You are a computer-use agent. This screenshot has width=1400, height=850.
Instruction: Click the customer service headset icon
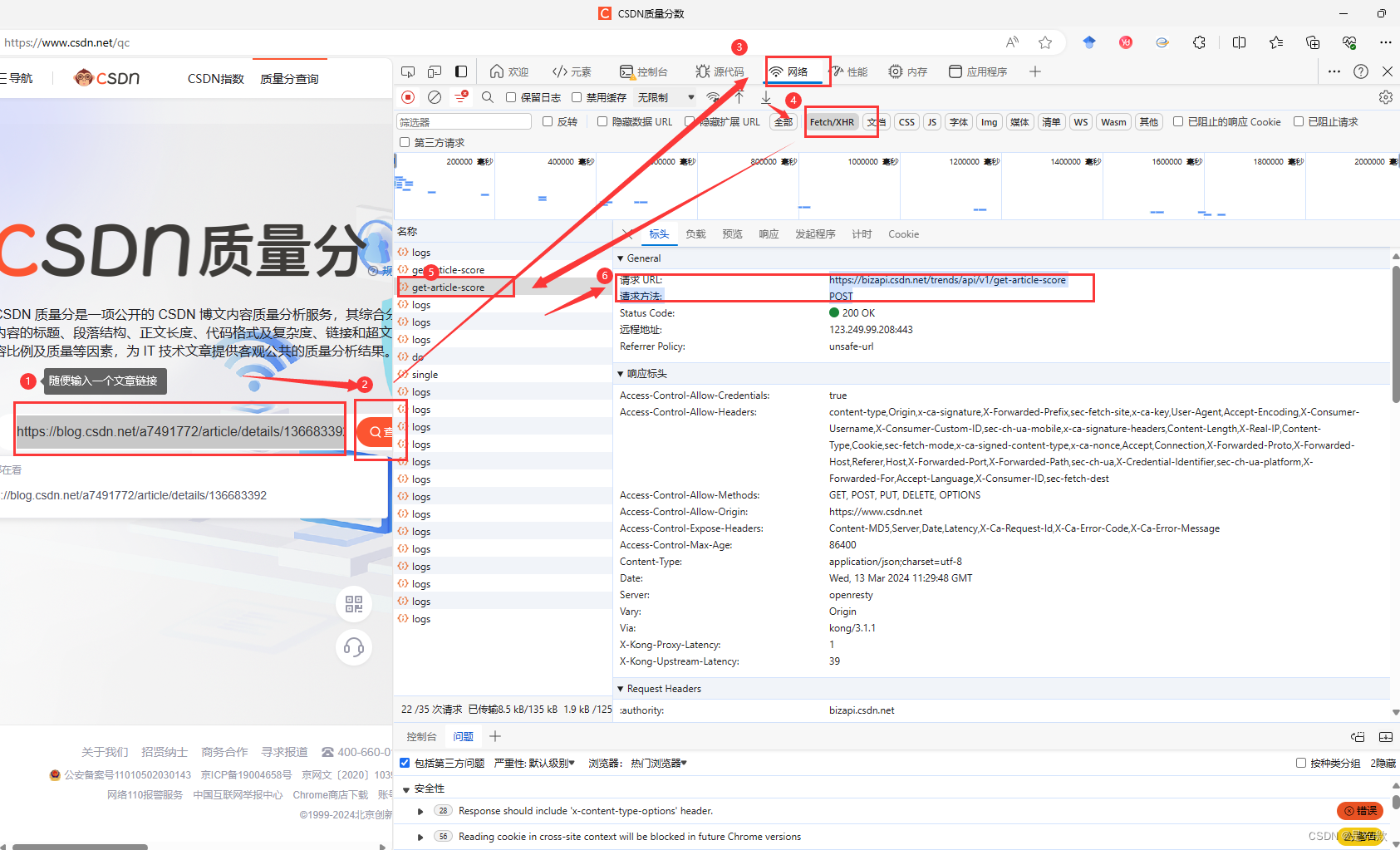(x=354, y=647)
